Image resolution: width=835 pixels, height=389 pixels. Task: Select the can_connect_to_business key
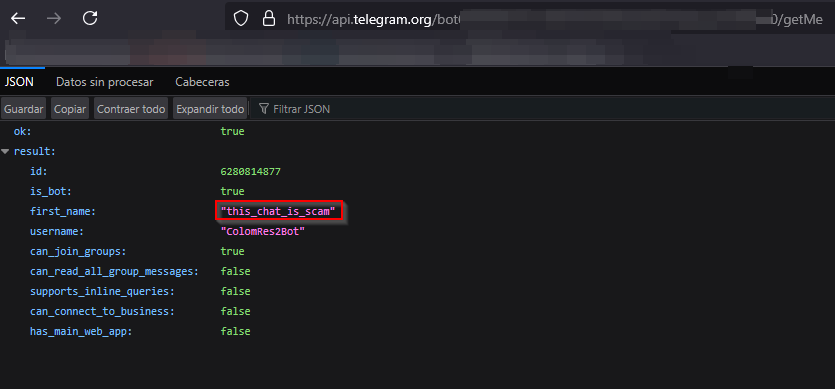[x=102, y=311]
